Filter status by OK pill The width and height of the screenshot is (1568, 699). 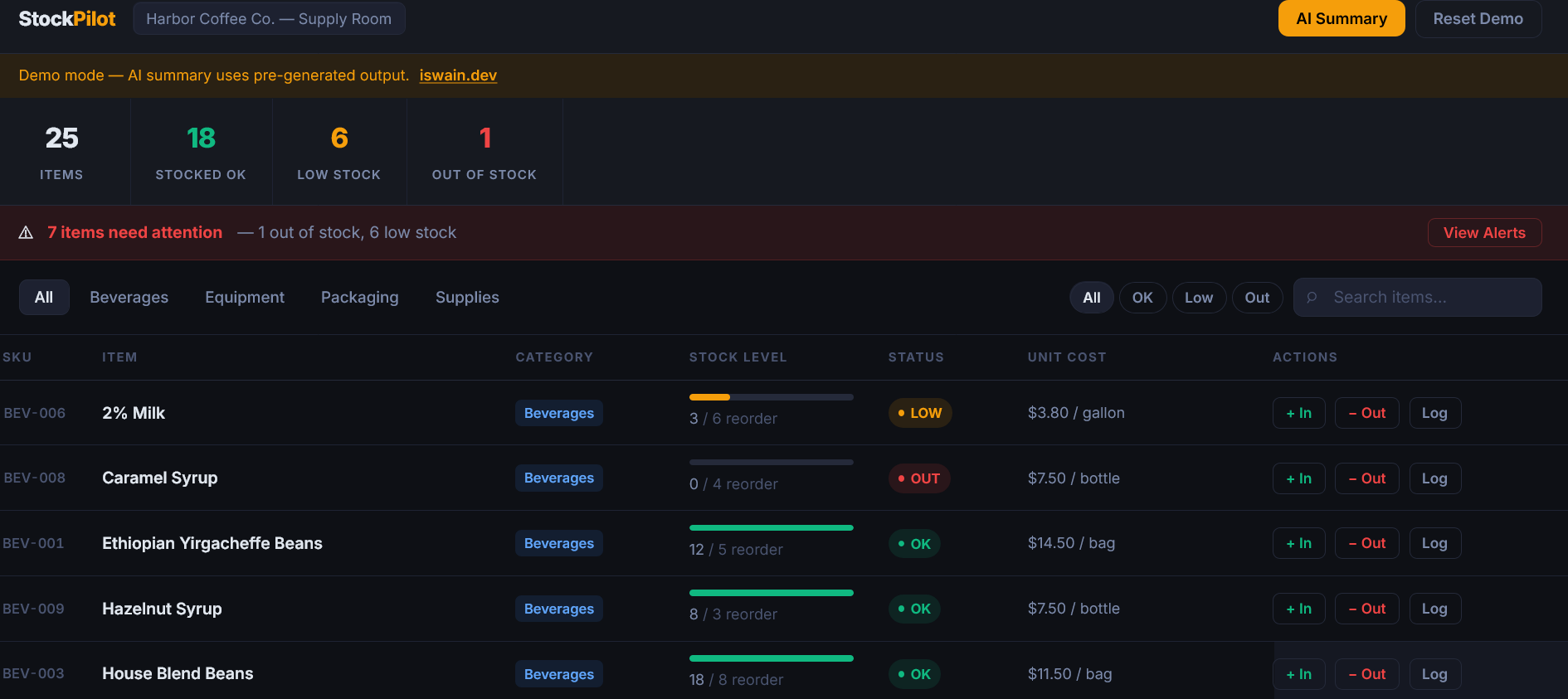(x=1142, y=298)
